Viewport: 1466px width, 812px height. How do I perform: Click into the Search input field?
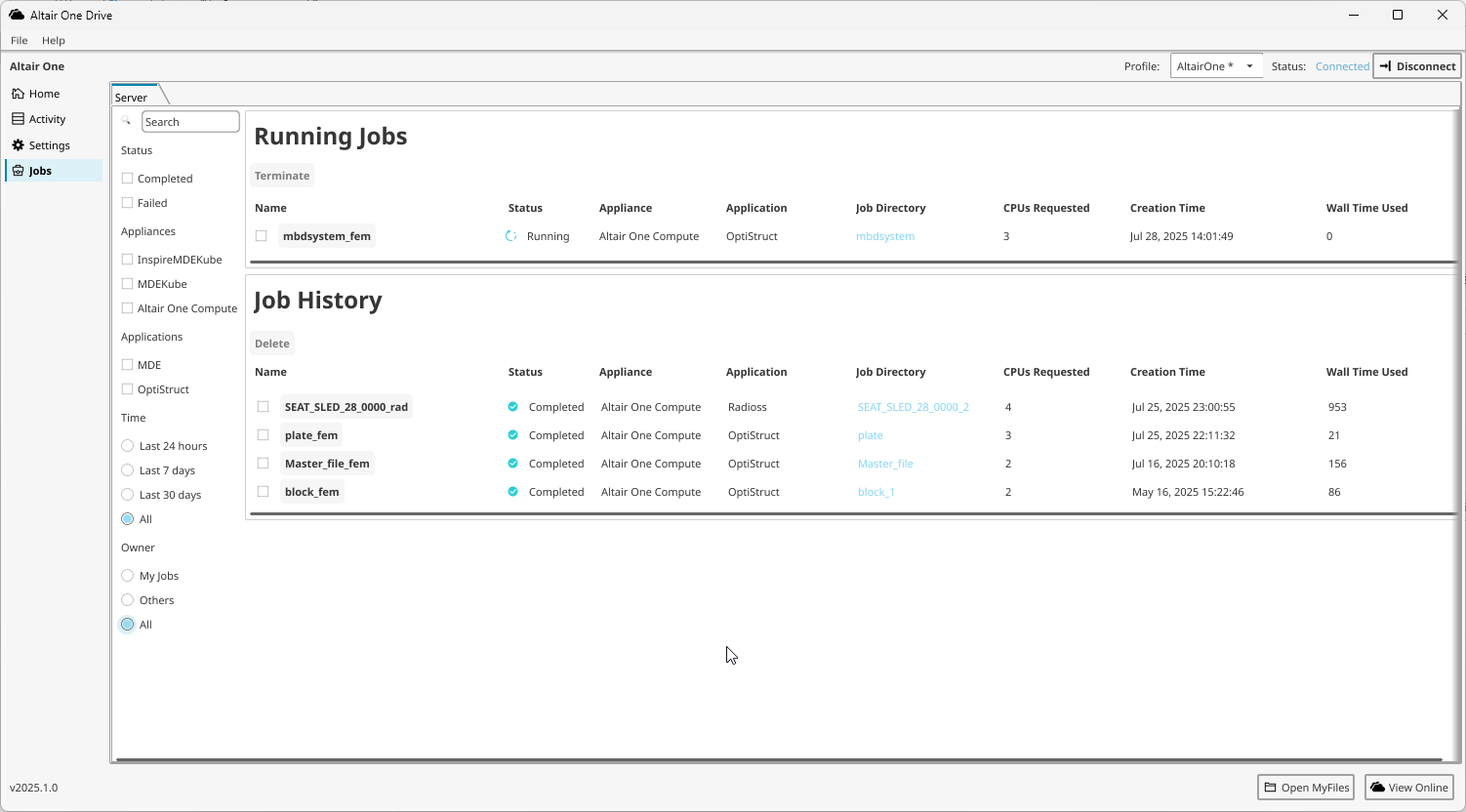(190, 122)
